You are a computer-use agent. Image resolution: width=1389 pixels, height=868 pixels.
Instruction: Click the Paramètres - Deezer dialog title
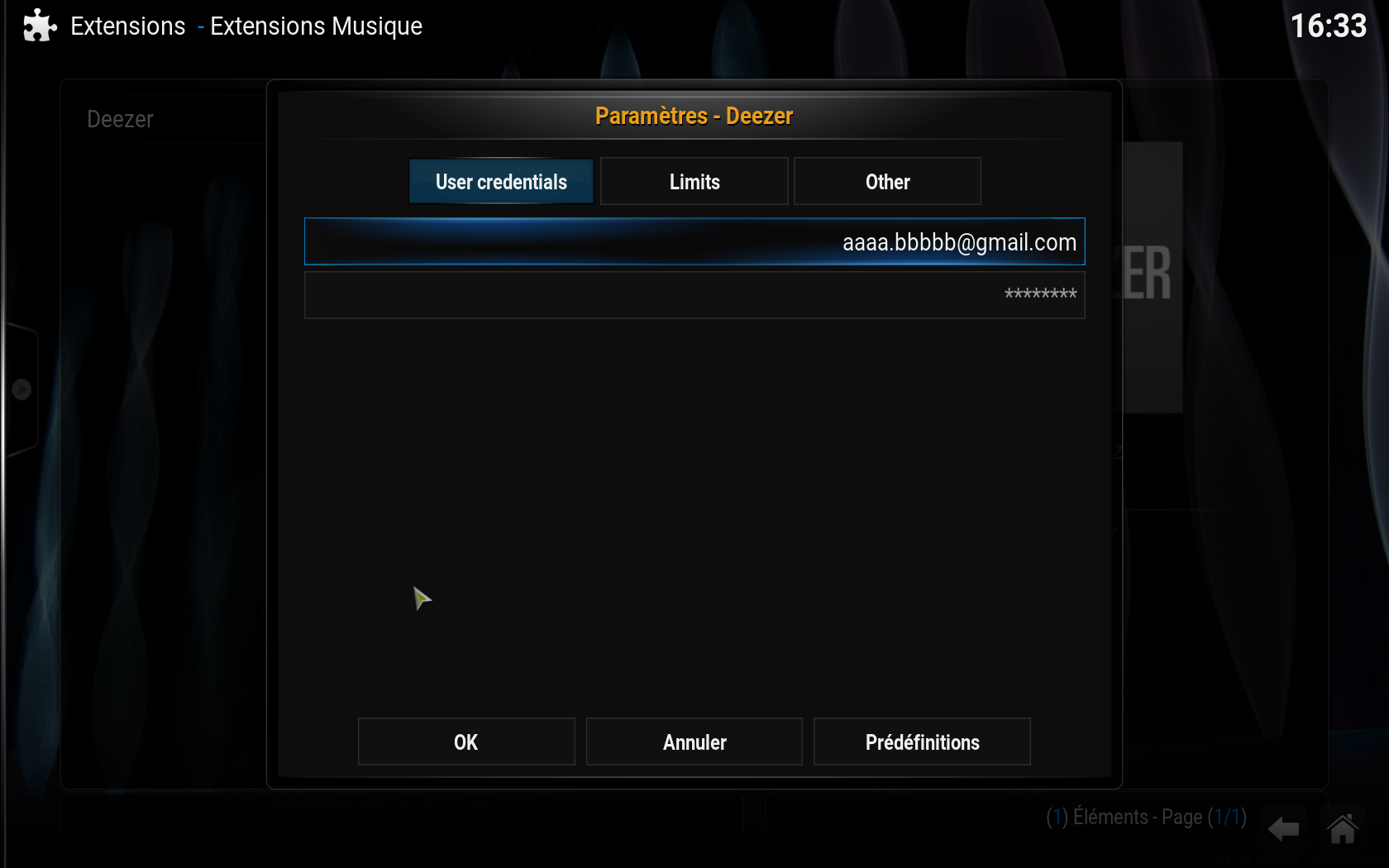(x=694, y=116)
